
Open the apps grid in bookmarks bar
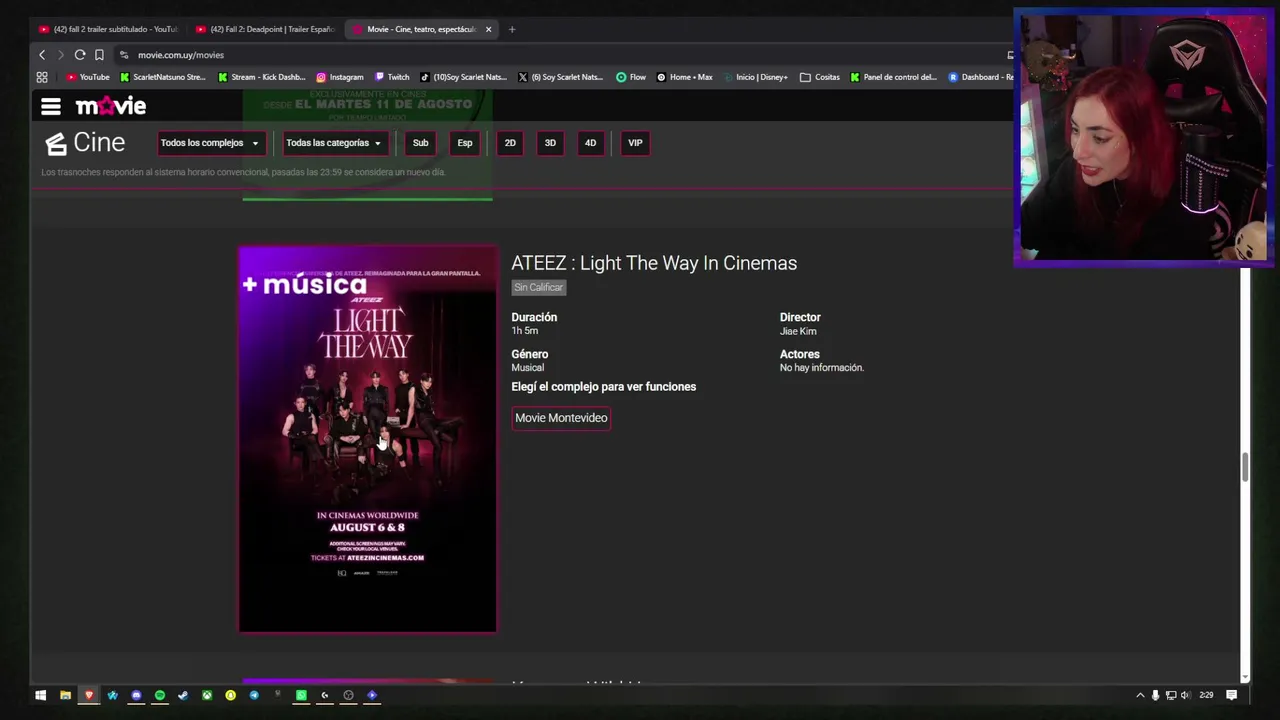(x=42, y=77)
